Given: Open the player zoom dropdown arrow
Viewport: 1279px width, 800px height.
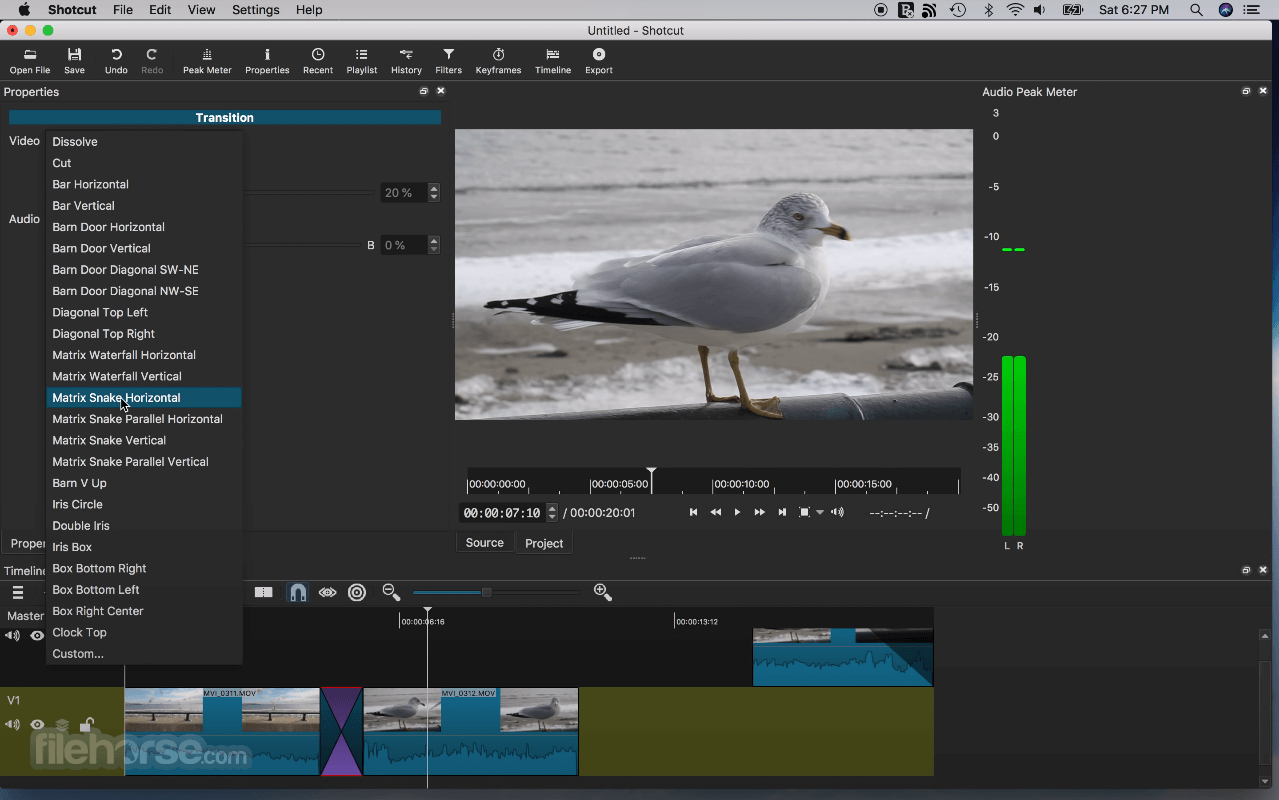Looking at the screenshot, I should [820, 512].
